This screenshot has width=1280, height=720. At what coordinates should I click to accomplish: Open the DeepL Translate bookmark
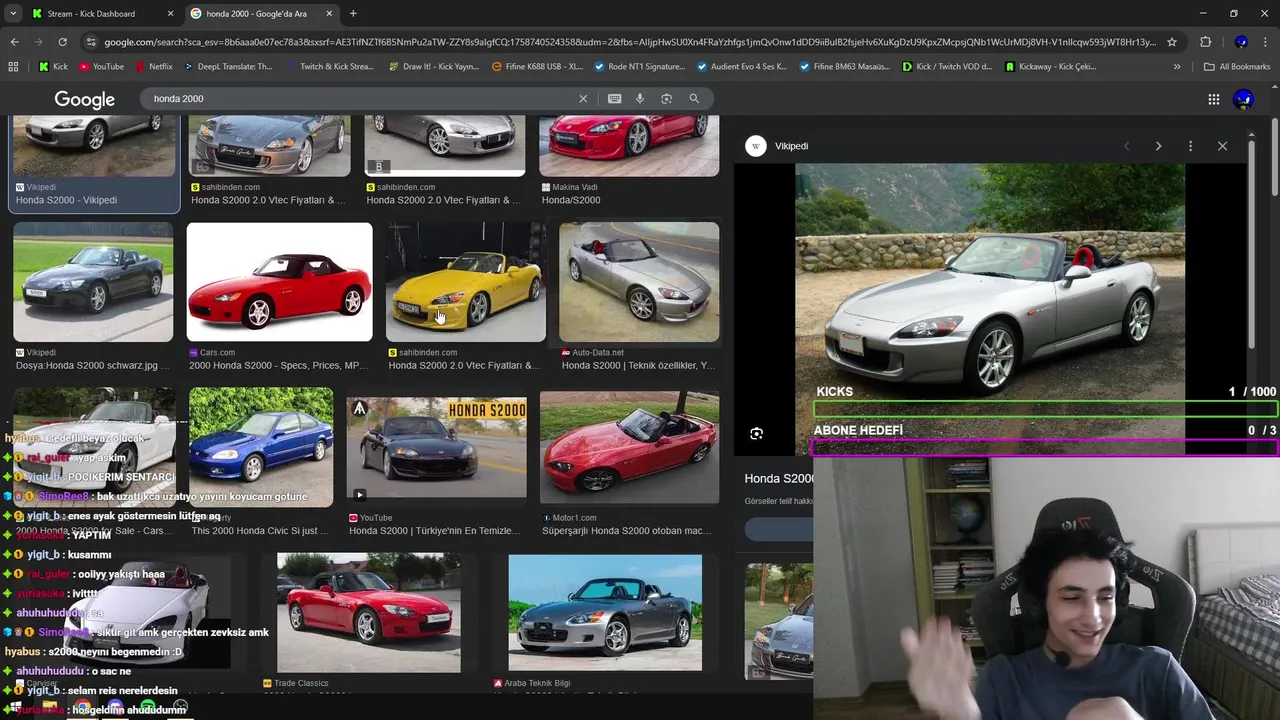pos(227,67)
